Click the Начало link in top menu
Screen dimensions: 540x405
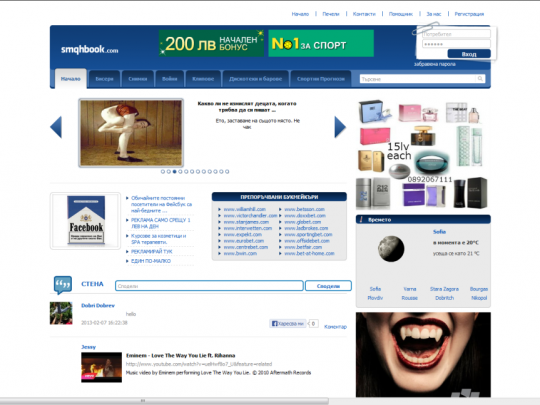pyautogui.click(x=300, y=14)
